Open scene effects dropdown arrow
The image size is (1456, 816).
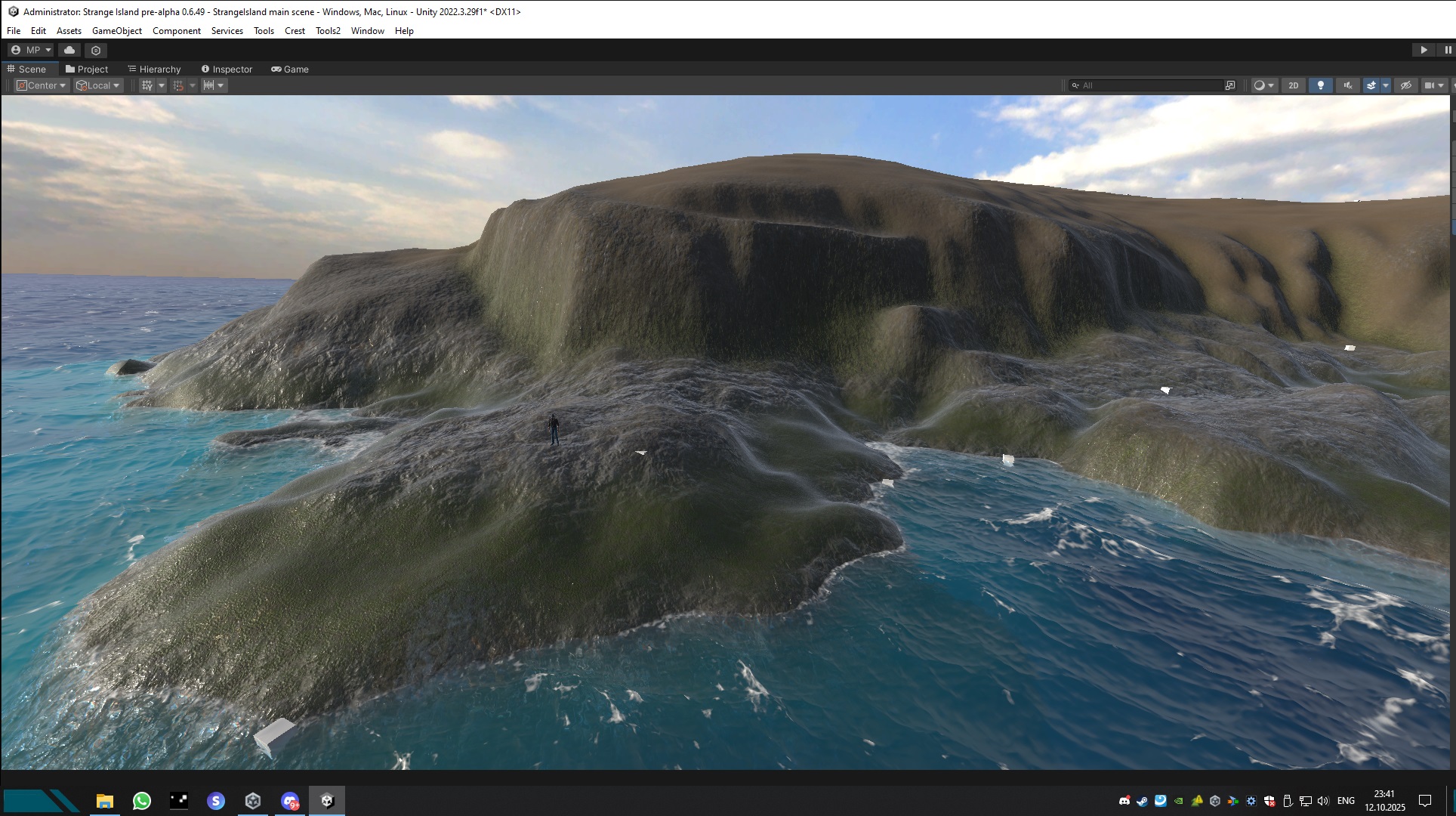1385,85
